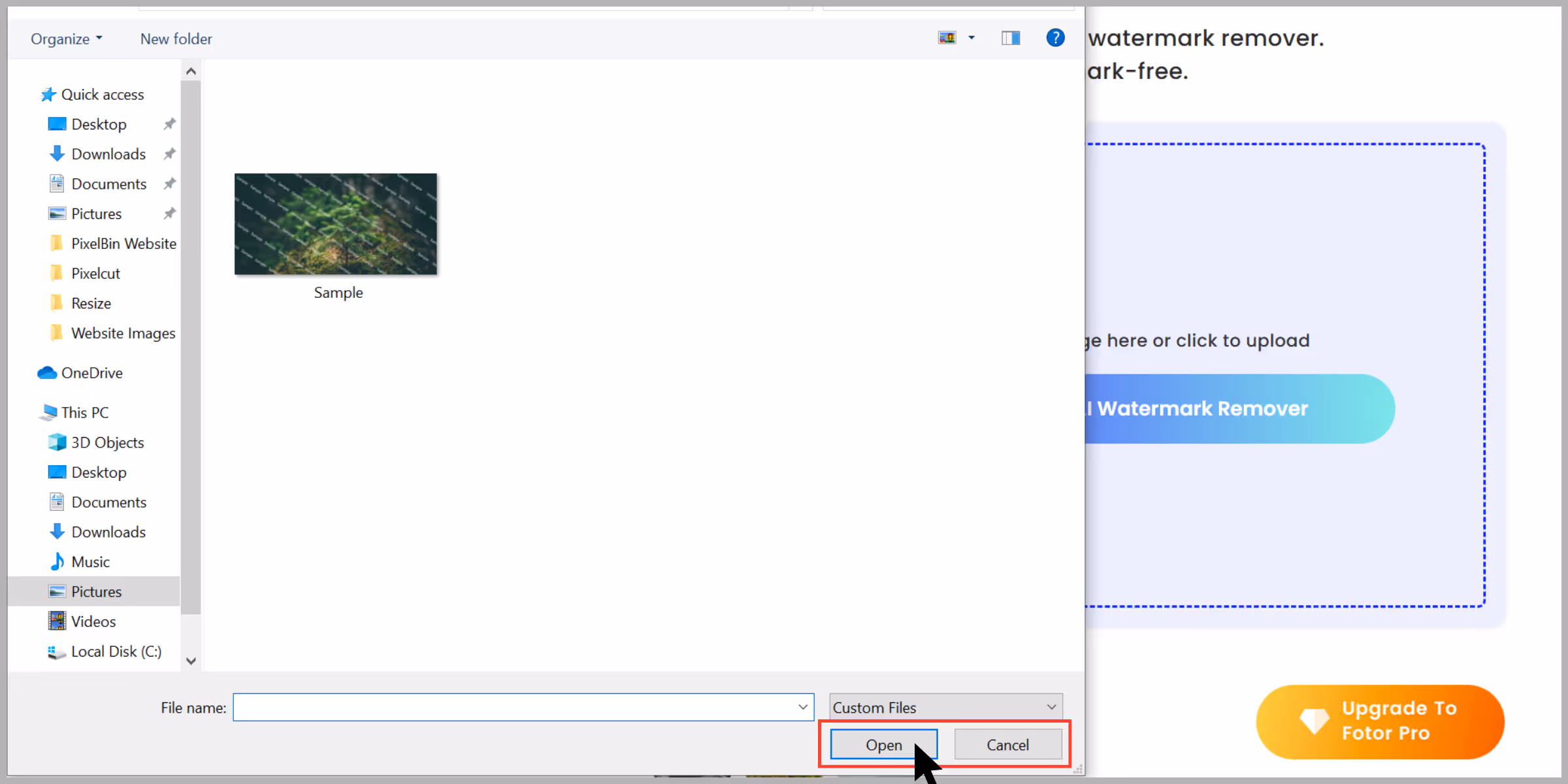Screen dimensions: 1568x784
Task: Click inside the File name field
Action: (x=514, y=707)
